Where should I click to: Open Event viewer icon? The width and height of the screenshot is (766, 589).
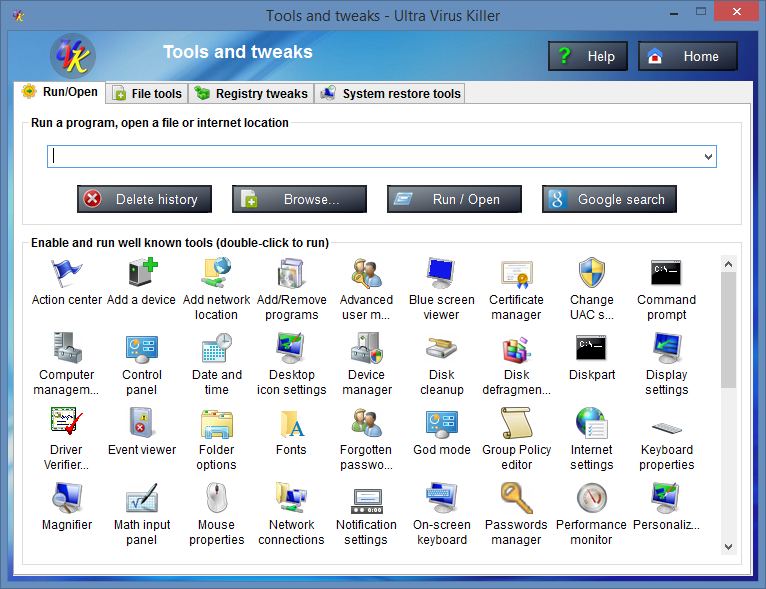142,423
